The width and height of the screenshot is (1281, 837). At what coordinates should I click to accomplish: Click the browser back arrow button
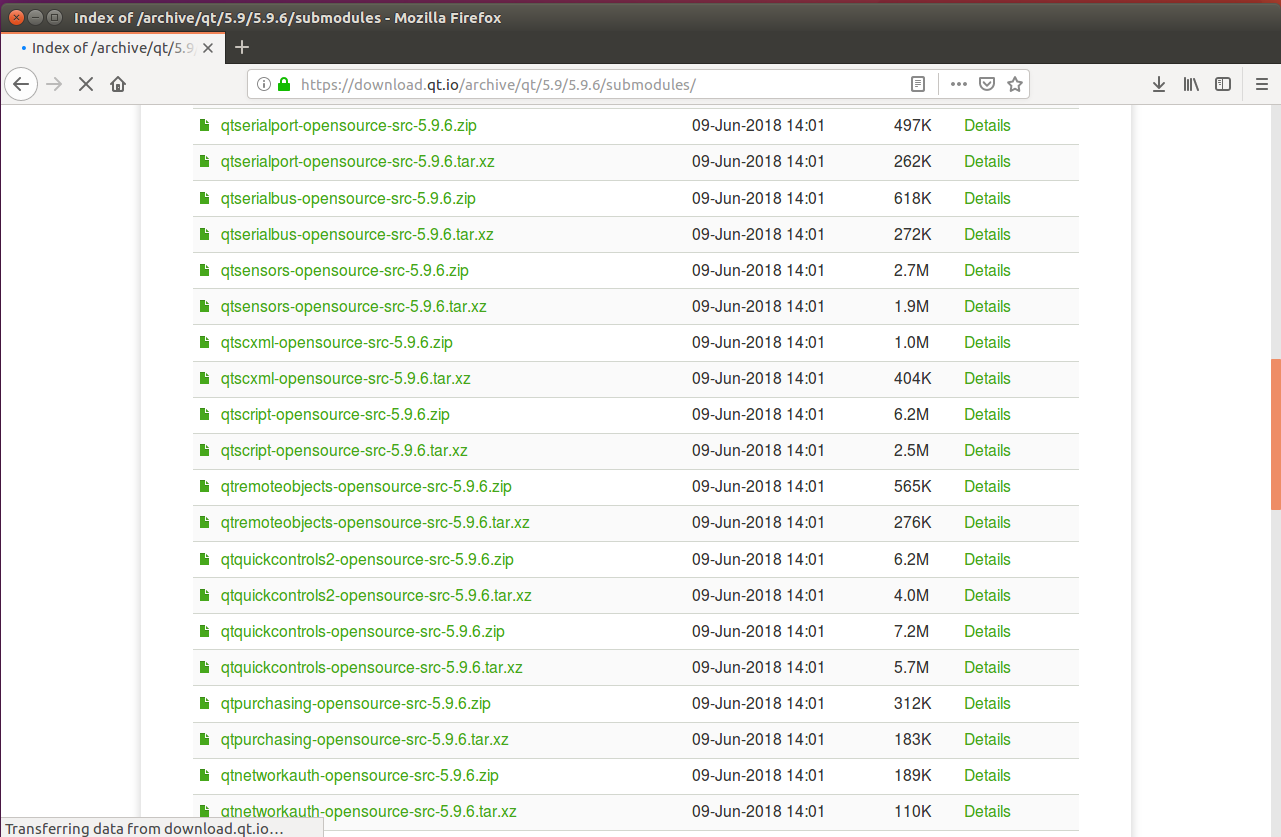(x=22, y=85)
